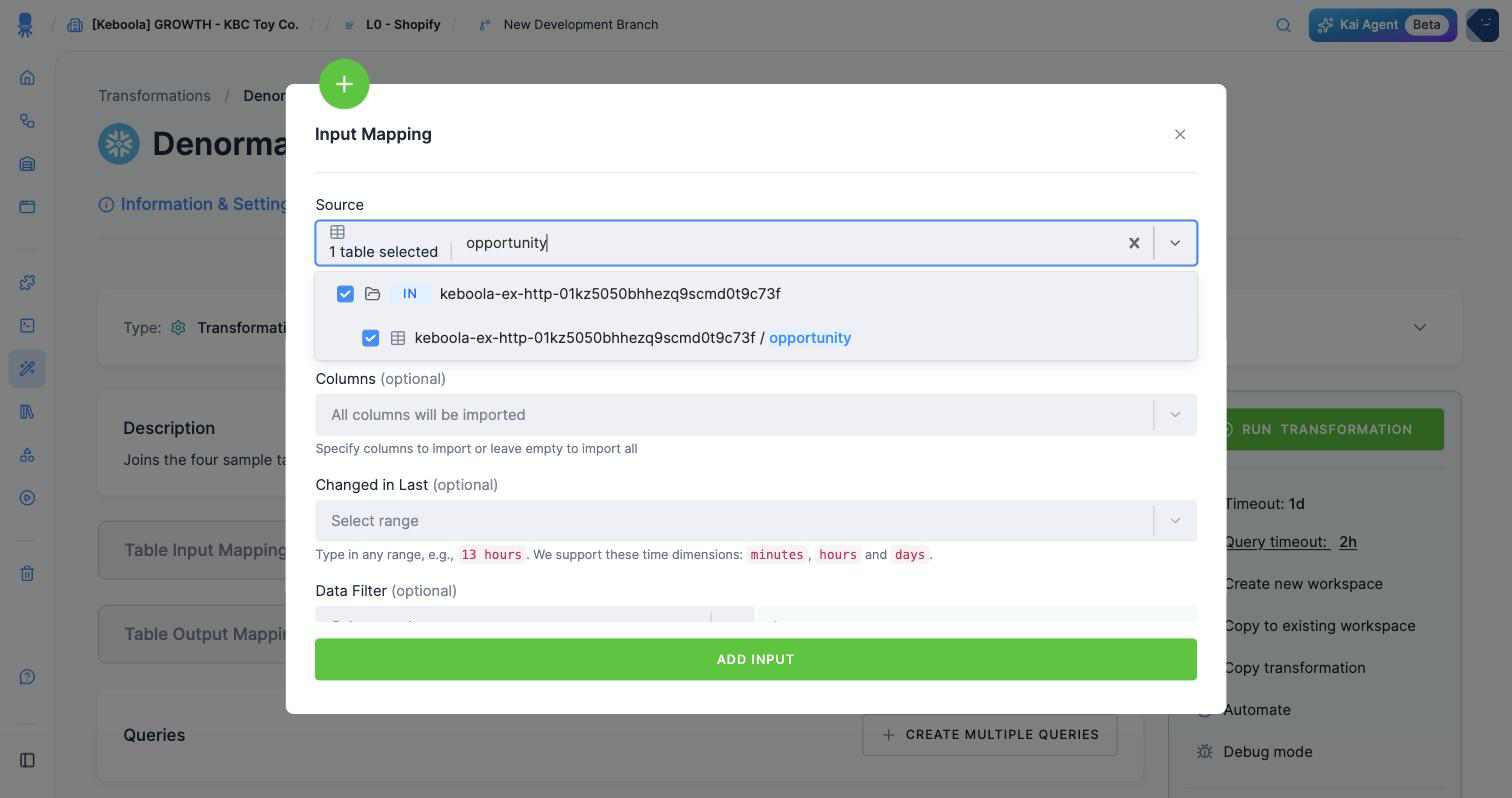Click the IN stage badge
This screenshot has width=1512, height=798.
coord(410,294)
